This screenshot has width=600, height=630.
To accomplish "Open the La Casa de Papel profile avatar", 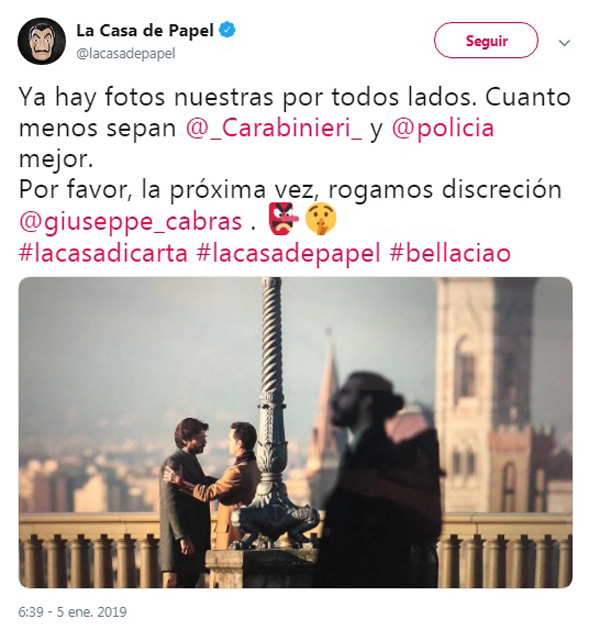I will (41, 41).
